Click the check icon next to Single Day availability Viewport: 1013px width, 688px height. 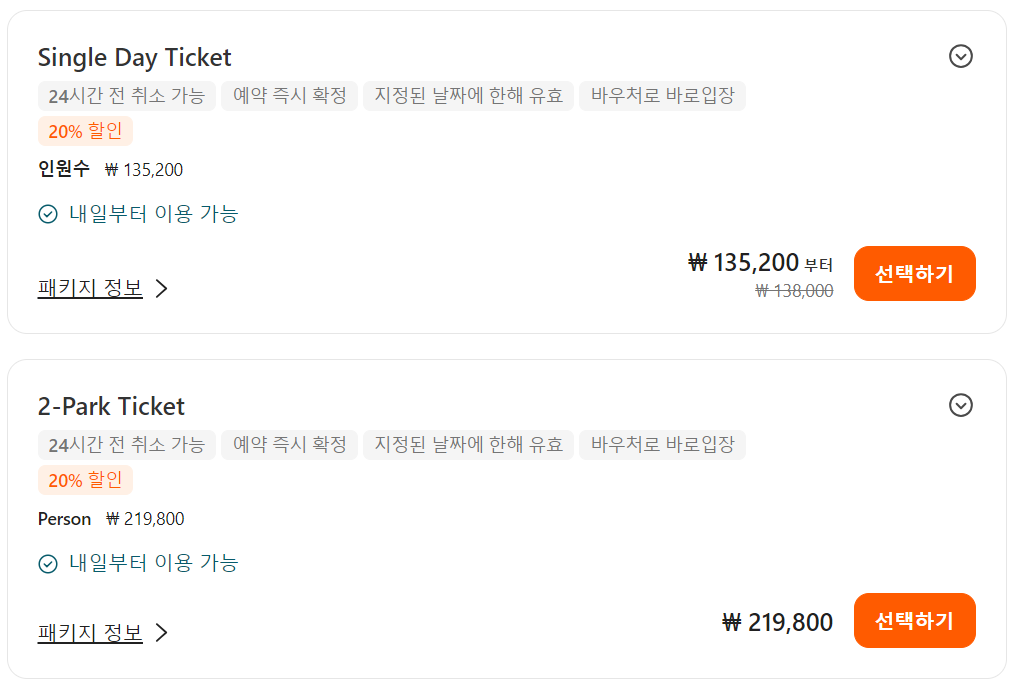click(x=48, y=214)
